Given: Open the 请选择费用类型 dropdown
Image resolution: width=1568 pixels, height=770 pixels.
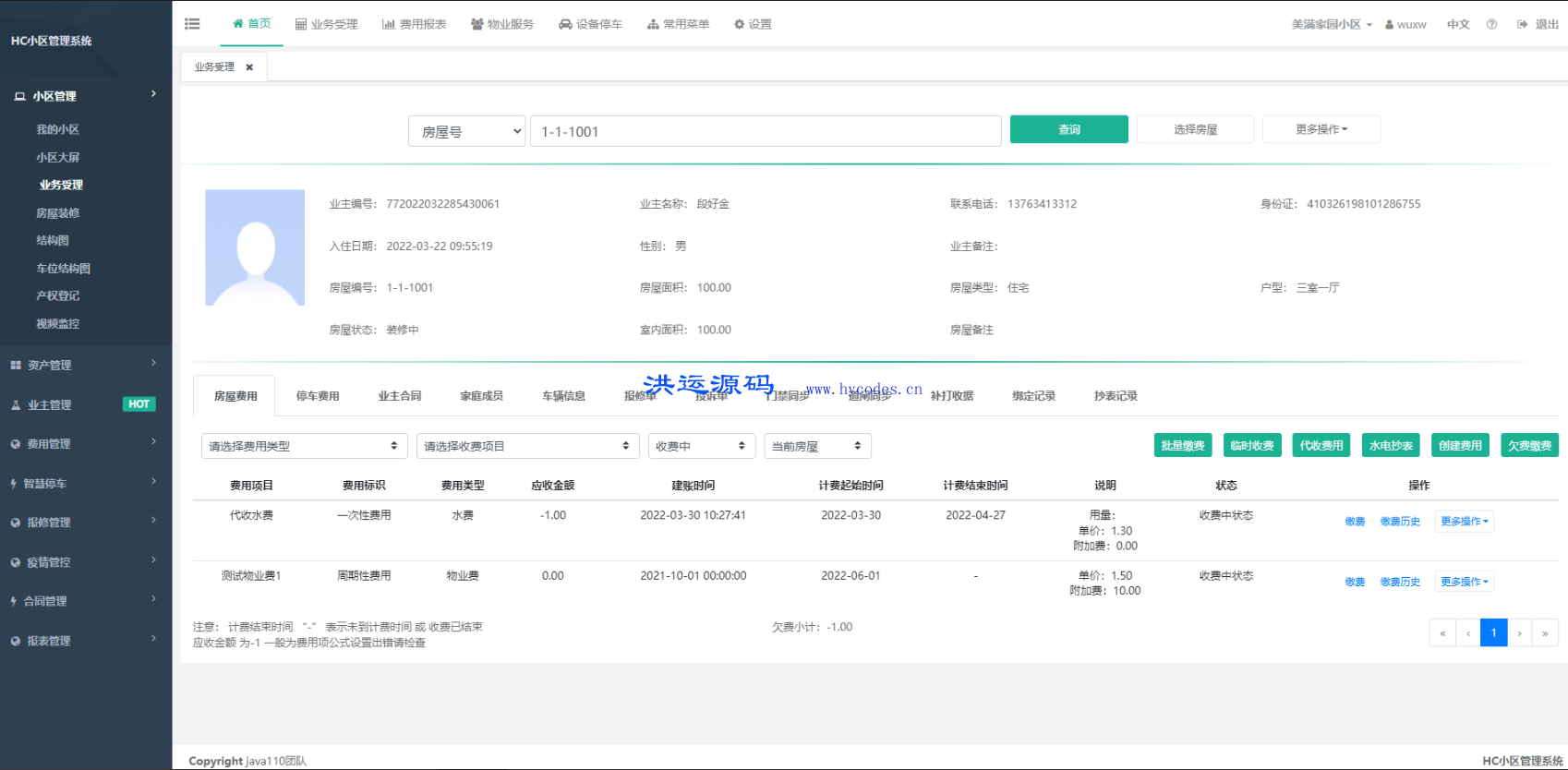Looking at the screenshot, I should (304, 446).
